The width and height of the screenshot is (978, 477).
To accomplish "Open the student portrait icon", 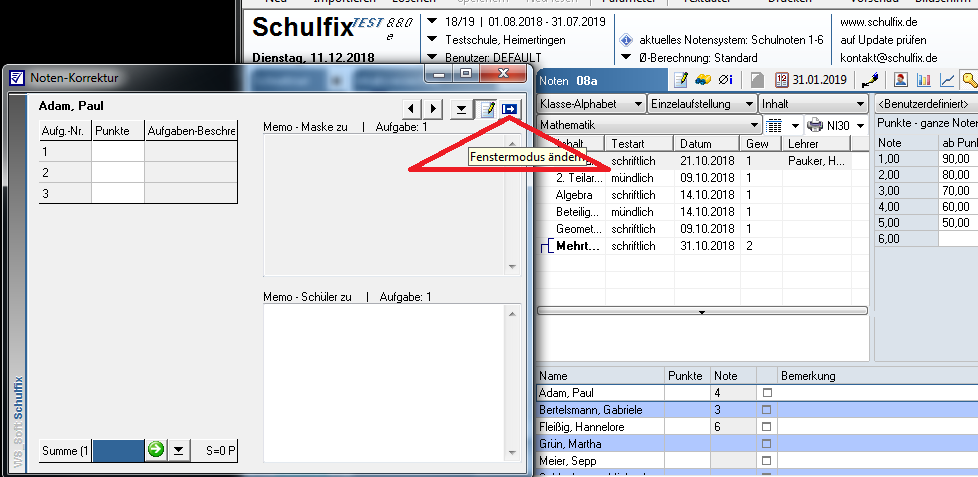I will pos(901,80).
